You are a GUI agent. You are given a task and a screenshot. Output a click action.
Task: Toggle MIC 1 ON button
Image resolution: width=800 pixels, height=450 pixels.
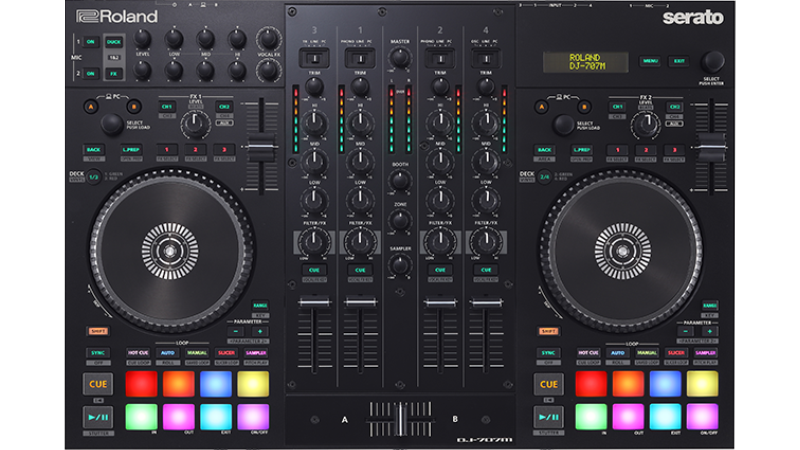tap(90, 41)
